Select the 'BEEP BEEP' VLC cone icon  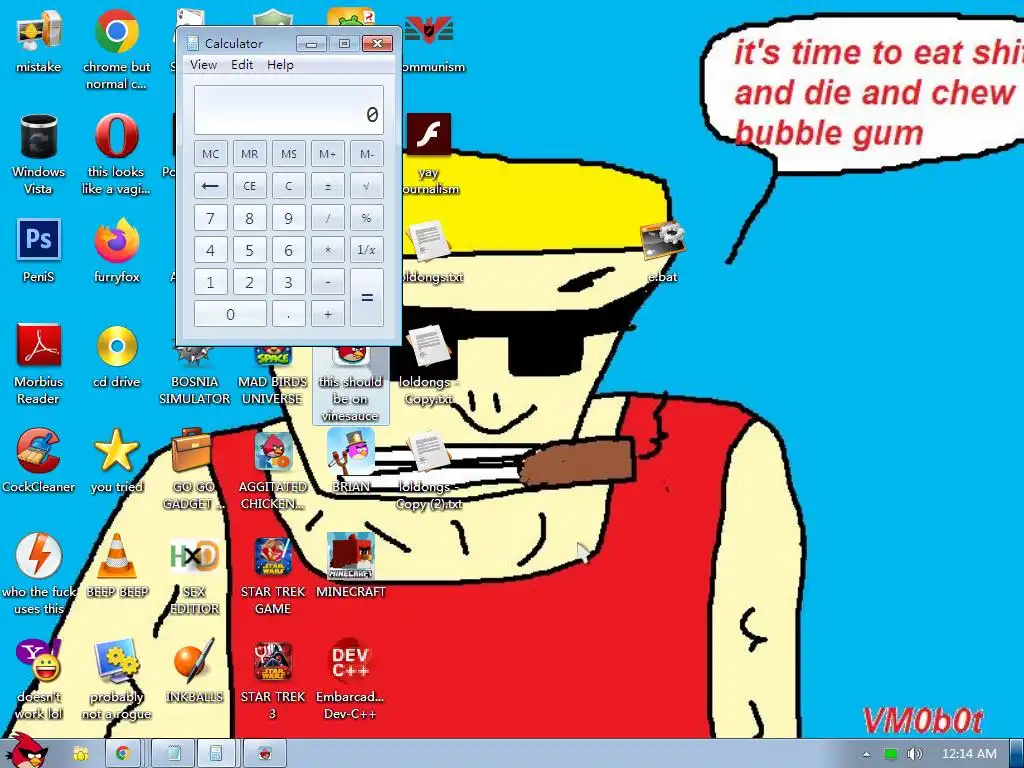click(117, 566)
